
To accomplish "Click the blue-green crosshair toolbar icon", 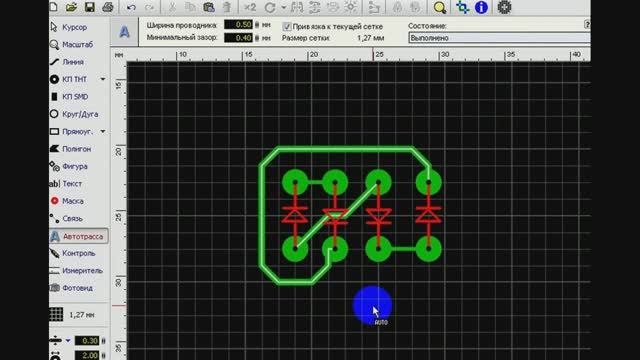I will coord(462,7).
